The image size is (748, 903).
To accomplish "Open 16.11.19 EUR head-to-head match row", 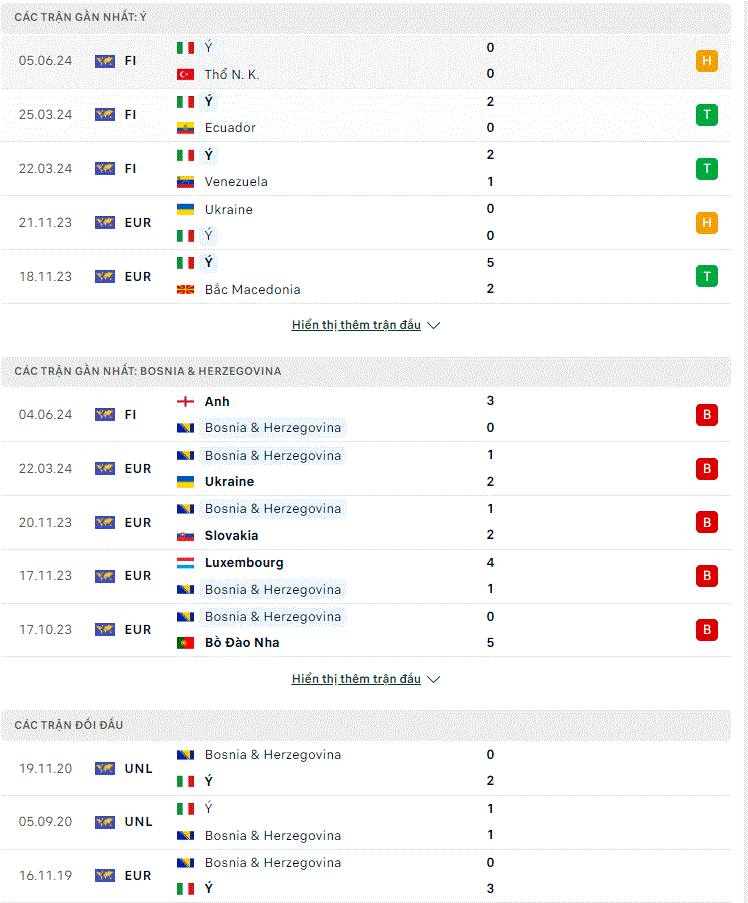I will 366,876.
